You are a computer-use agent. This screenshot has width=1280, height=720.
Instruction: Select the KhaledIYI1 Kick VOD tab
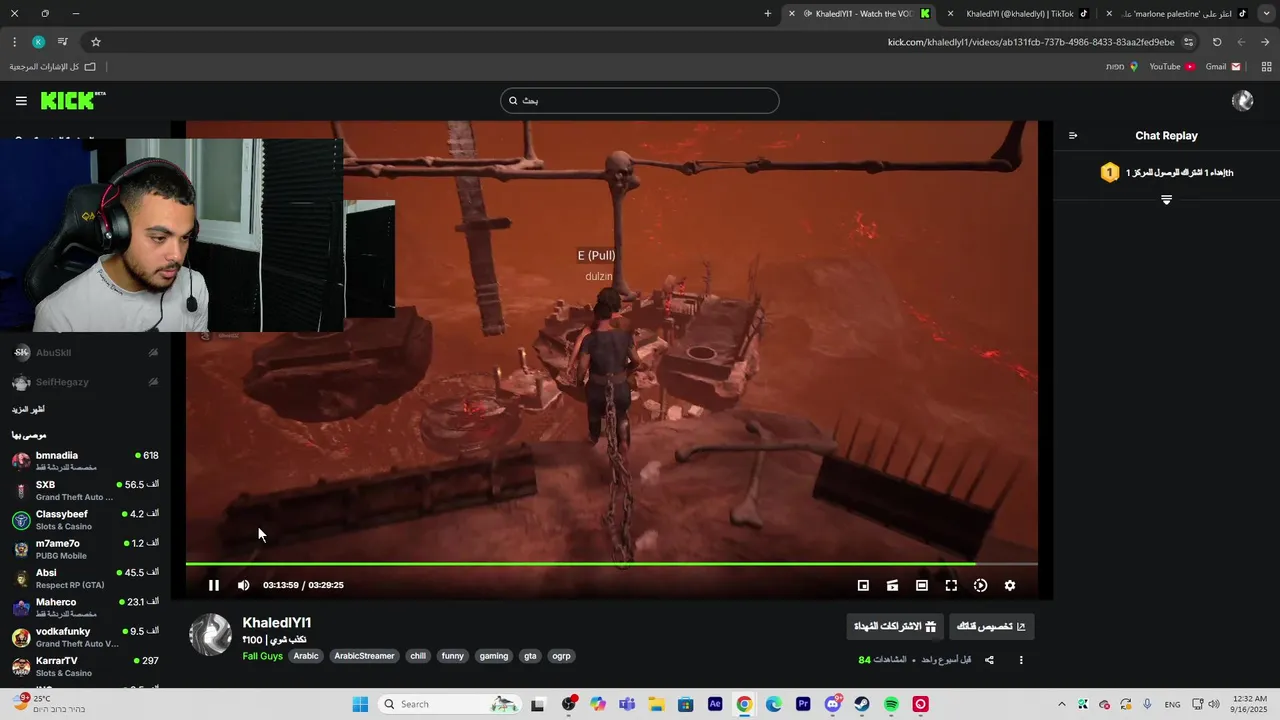(861, 14)
